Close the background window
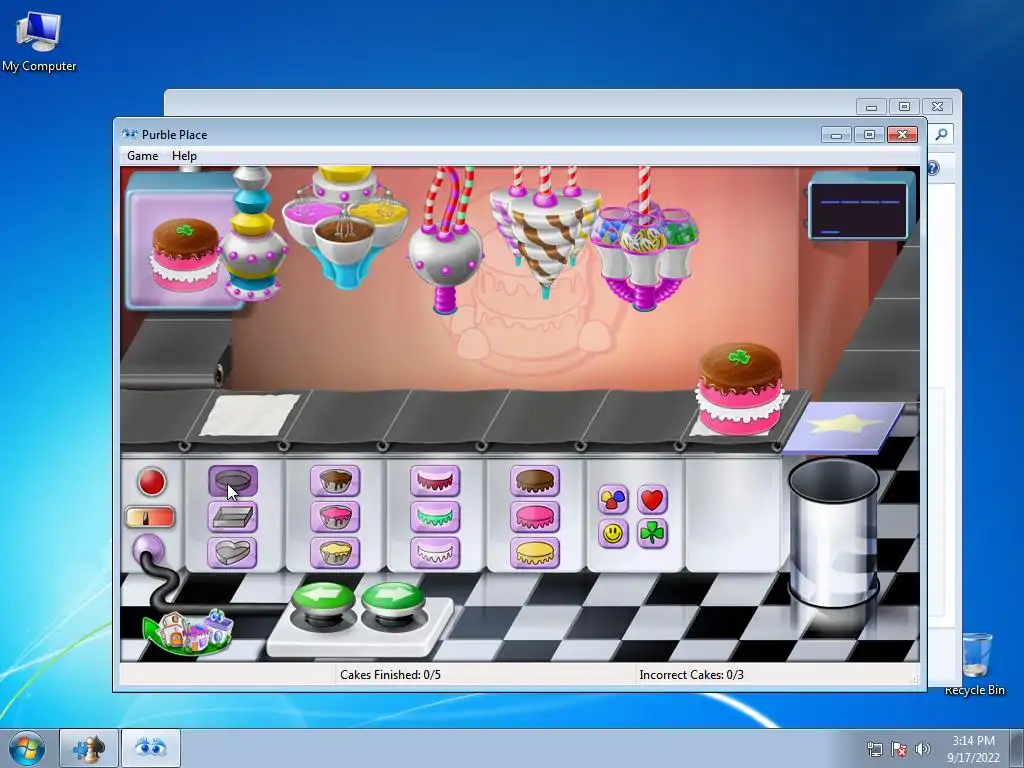Screen dimensions: 1024x768 tap(937, 106)
